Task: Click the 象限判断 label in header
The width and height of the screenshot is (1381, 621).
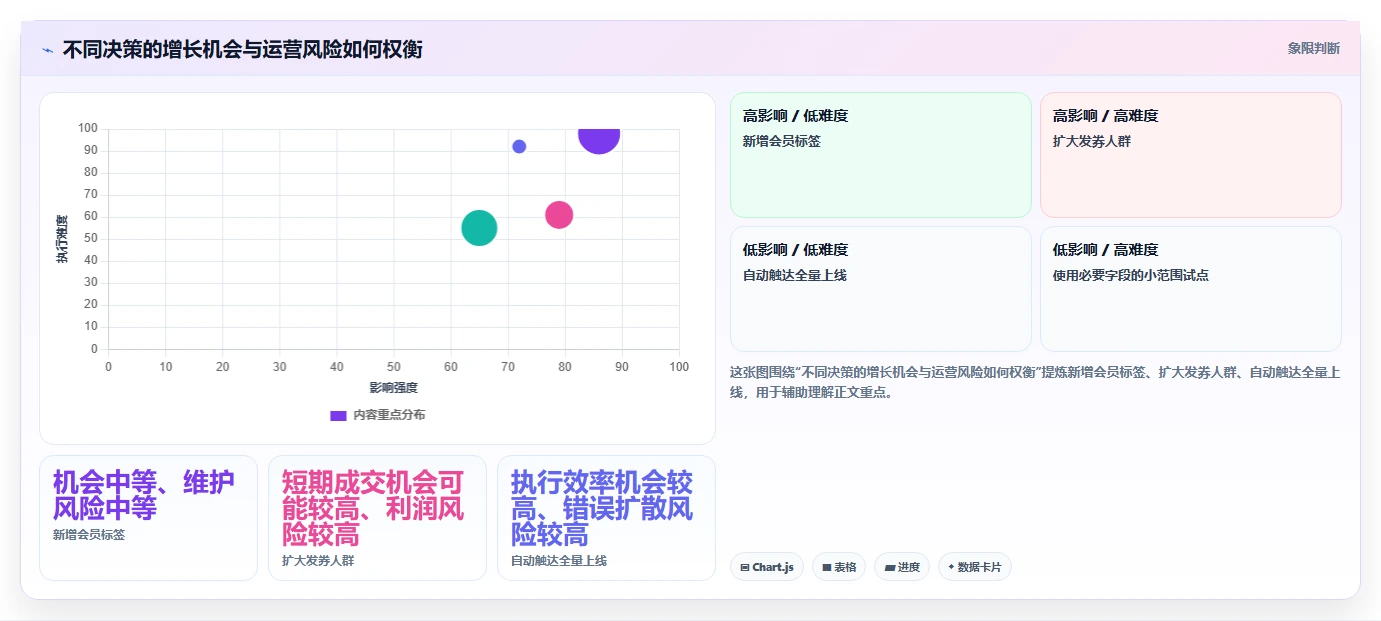Action: pyautogui.click(x=1313, y=48)
